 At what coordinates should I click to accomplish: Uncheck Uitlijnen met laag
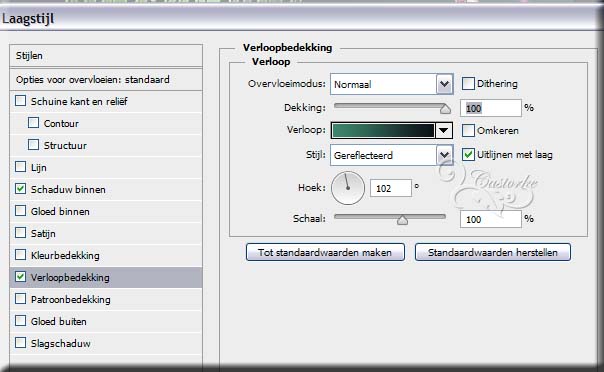pos(468,154)
